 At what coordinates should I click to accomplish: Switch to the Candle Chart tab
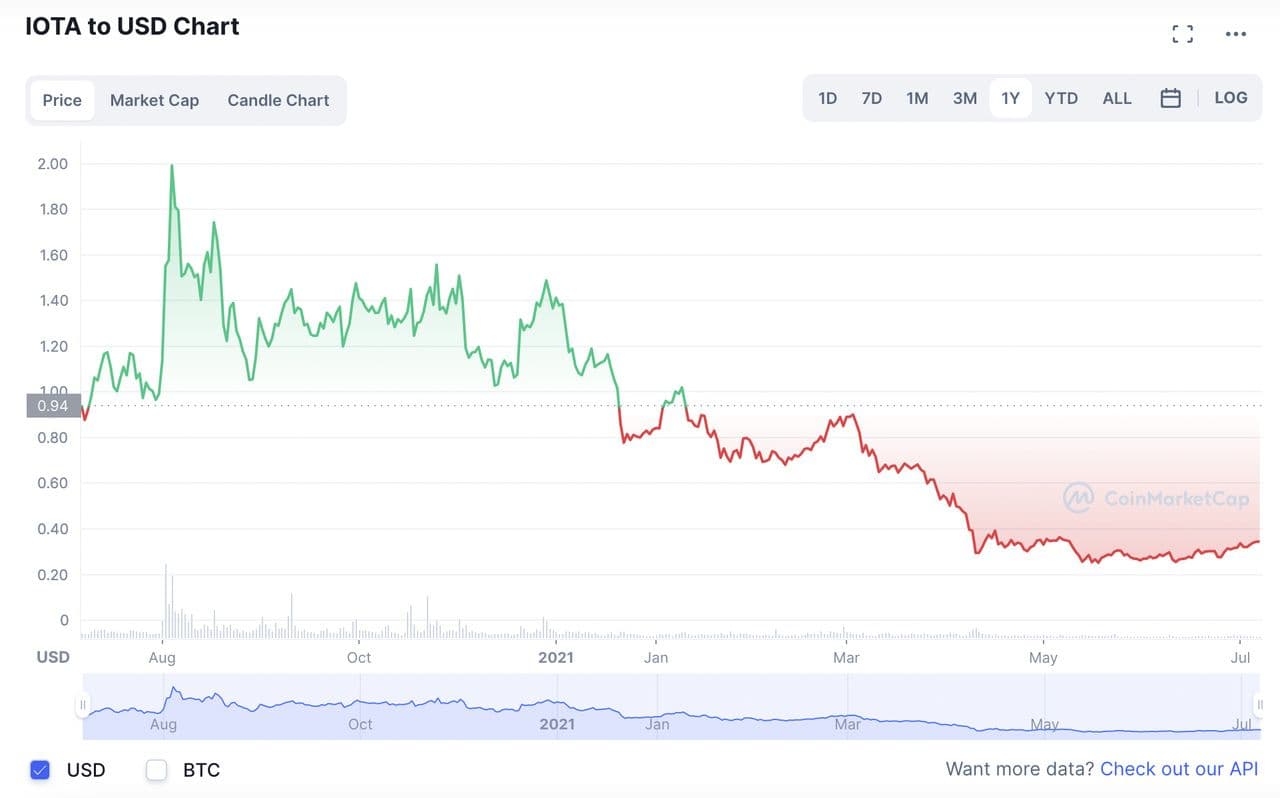[278, 100]
